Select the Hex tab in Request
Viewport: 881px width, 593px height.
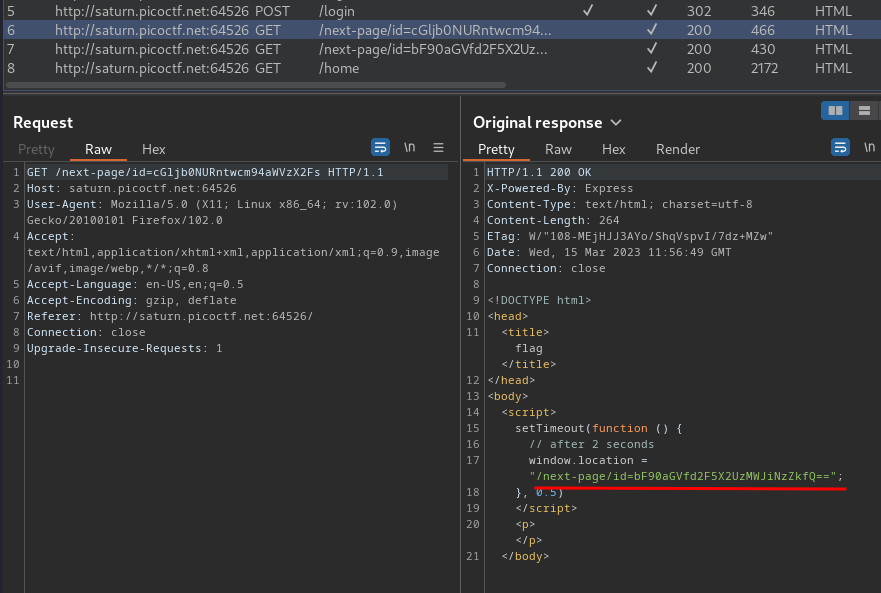[x=153, y=150]
